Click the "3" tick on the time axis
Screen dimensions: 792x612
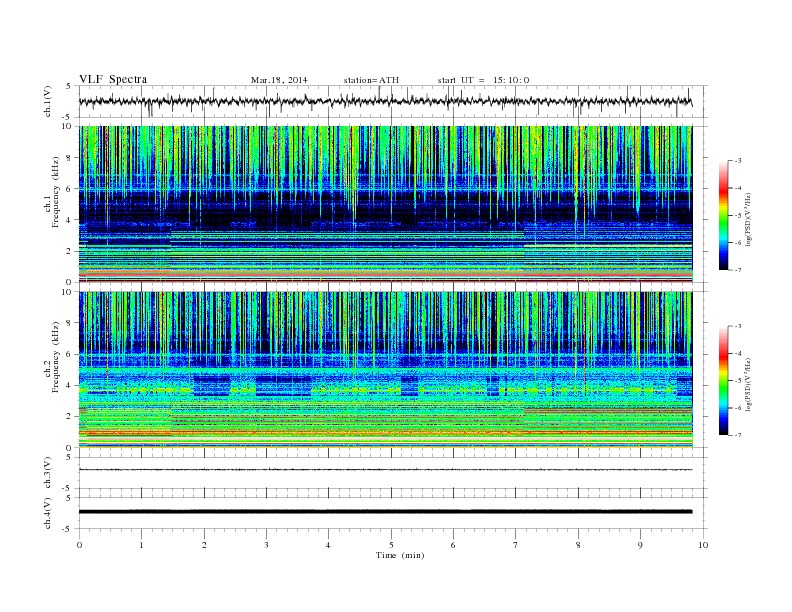pos(266,545)
